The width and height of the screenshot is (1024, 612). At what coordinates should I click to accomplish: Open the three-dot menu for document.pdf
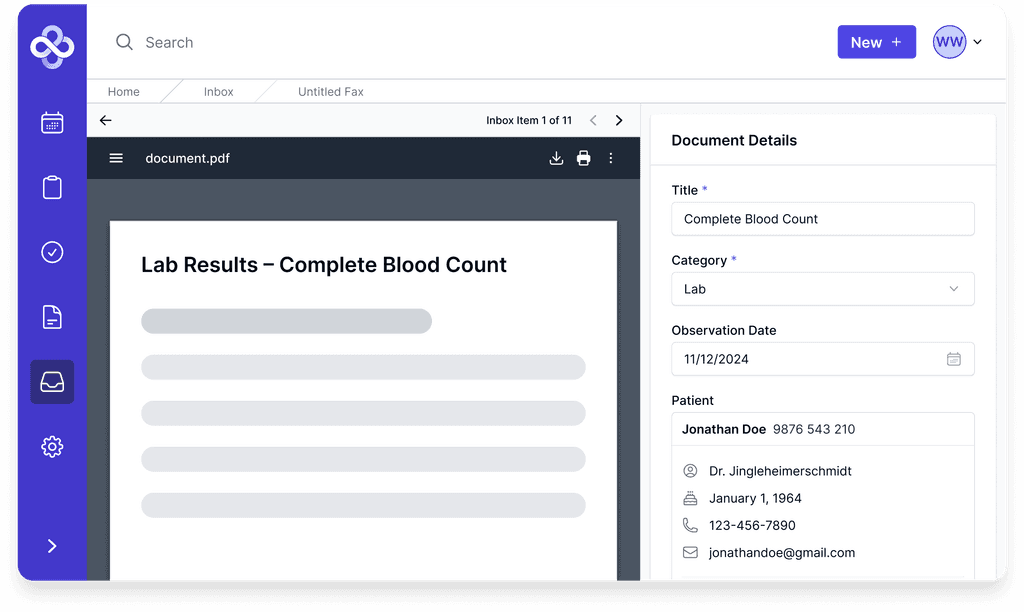point(611,158)
